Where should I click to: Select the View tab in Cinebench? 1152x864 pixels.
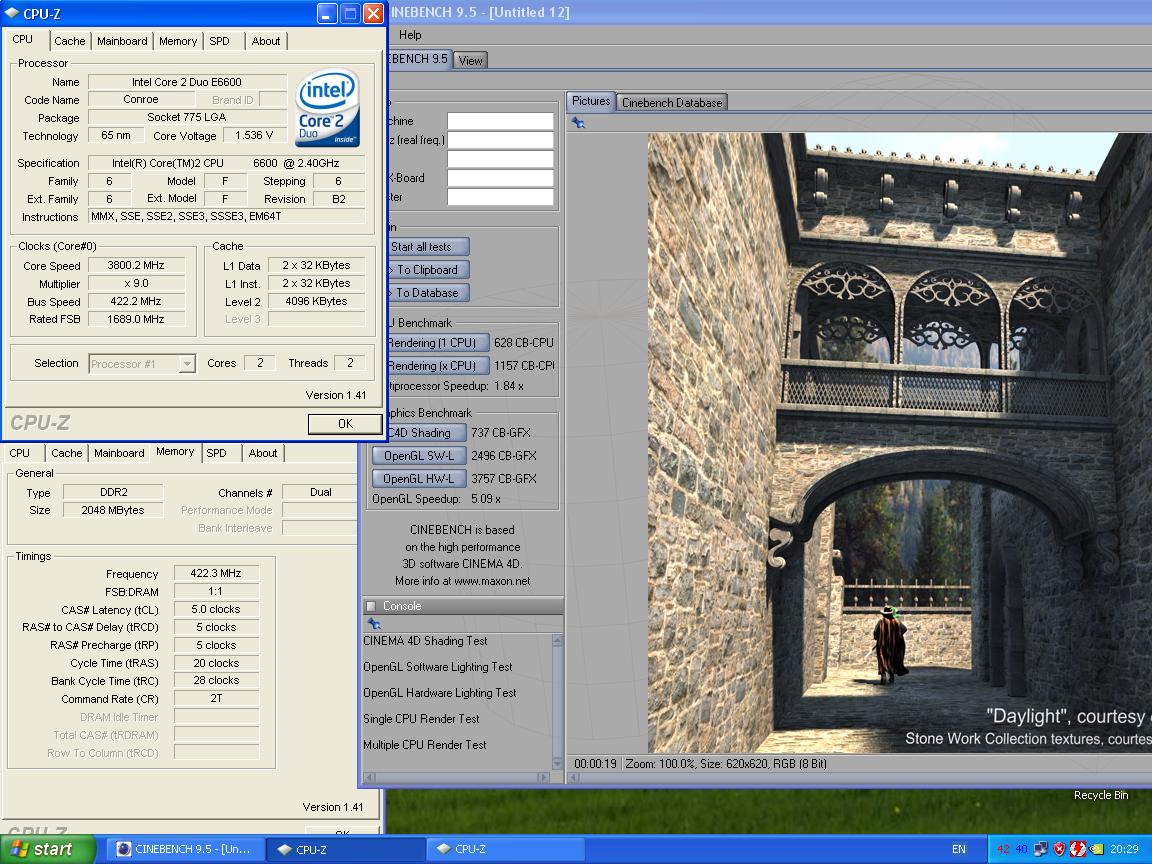[470, 60]
